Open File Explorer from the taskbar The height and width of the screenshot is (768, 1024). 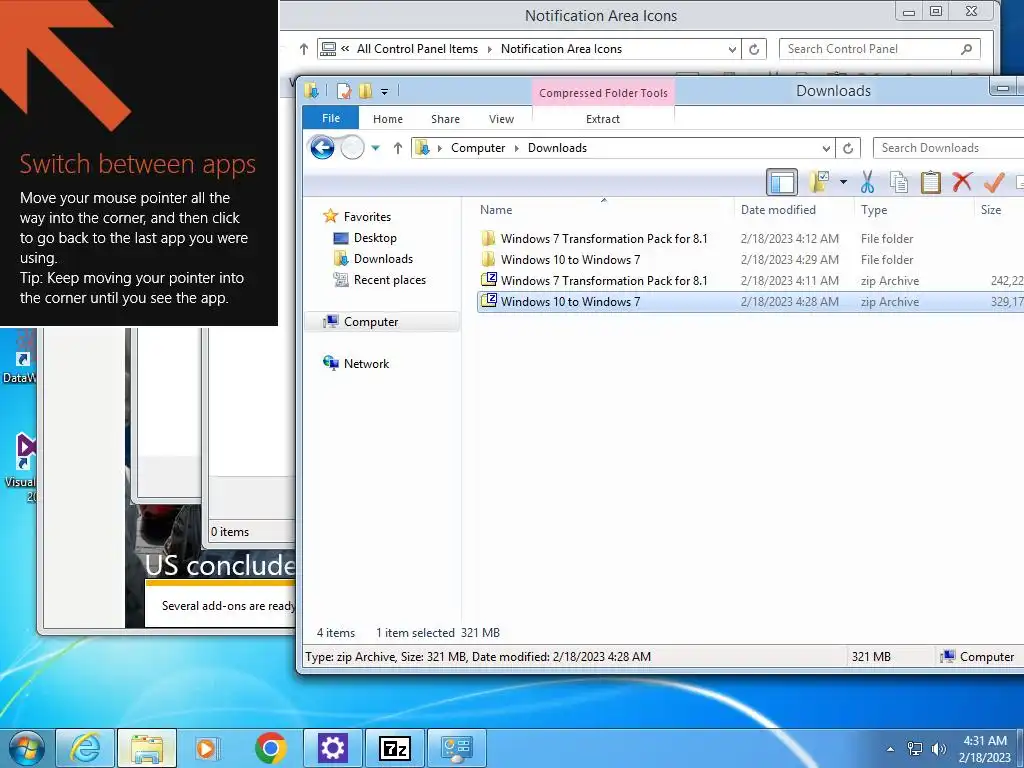click(147, 748)
